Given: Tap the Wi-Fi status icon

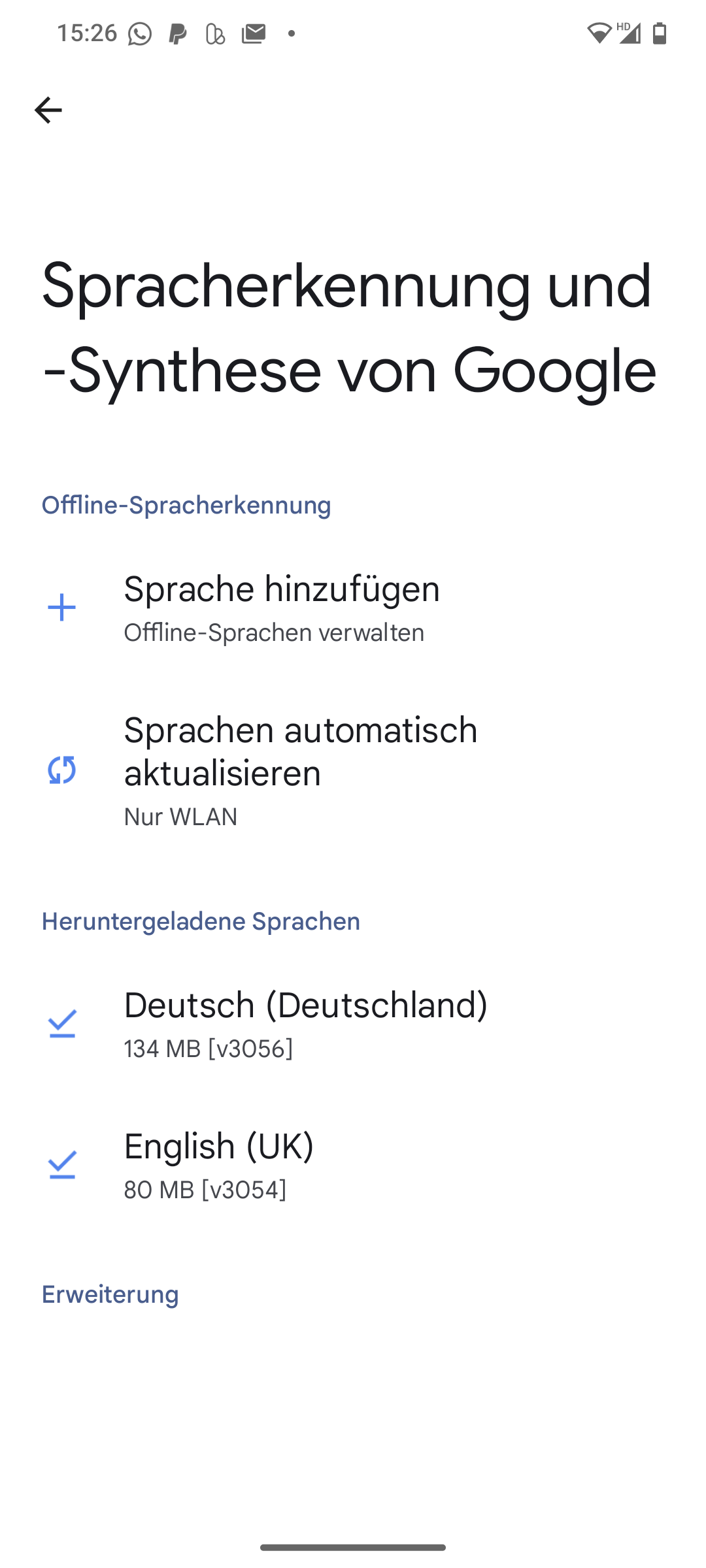Looking at the screenshot, I should coord(598,33).
